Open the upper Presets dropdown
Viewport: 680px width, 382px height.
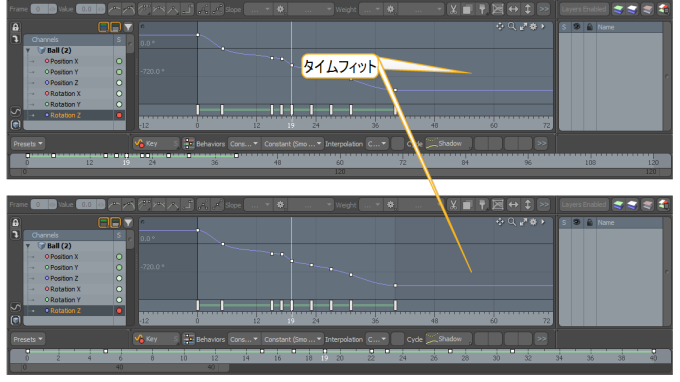[28, 144]
